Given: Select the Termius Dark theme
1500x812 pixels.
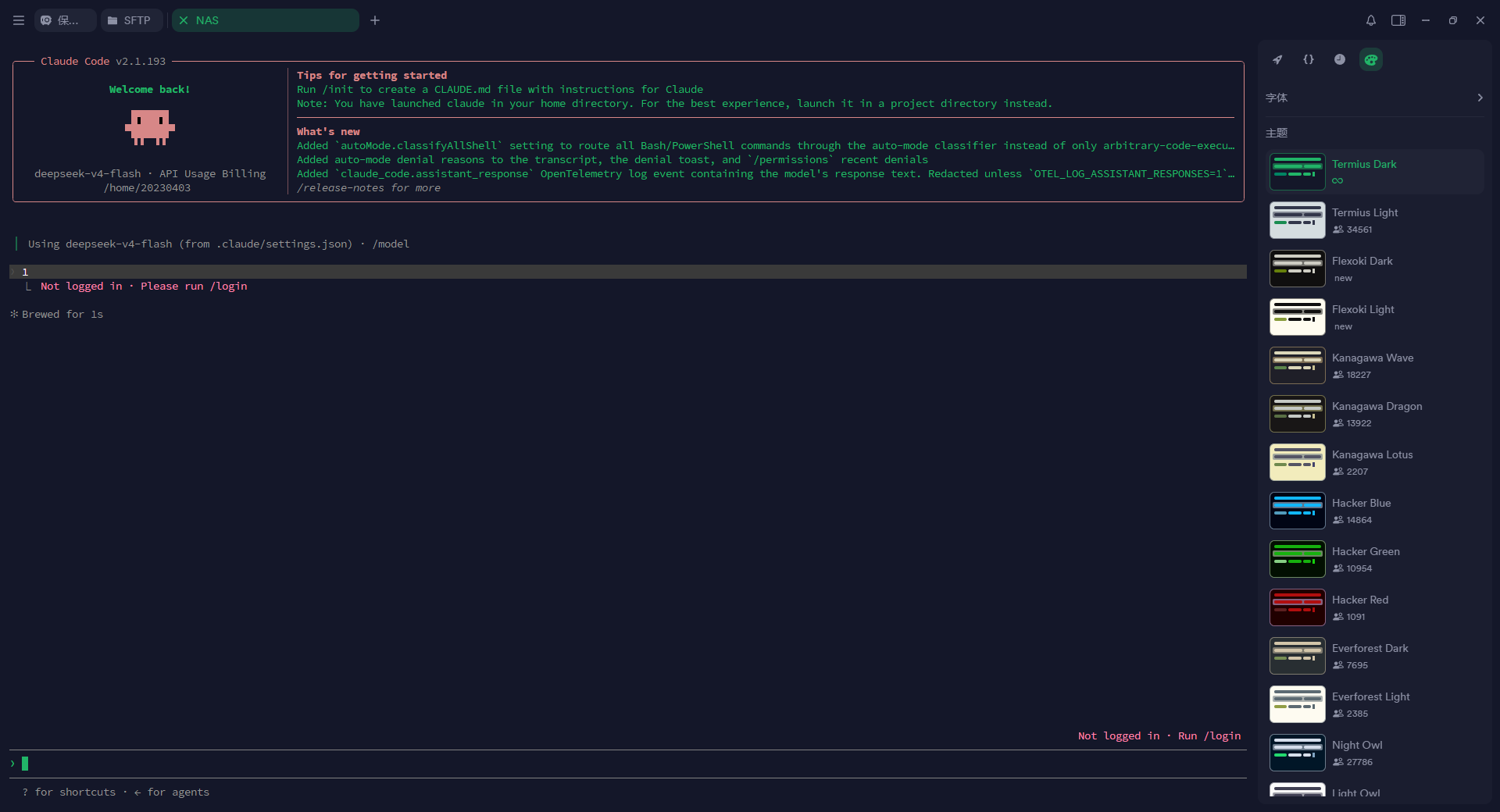Looking at the screenshot, I should coord(1374,172).
